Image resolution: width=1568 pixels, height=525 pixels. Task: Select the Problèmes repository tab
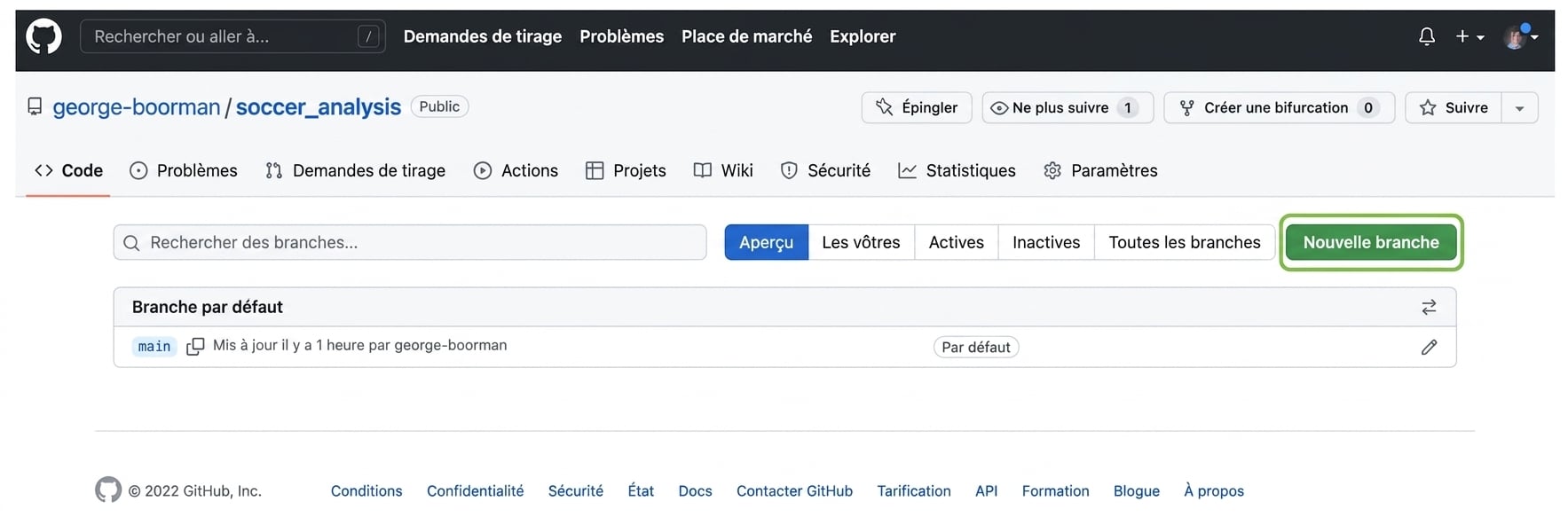(x=184, y=170)
